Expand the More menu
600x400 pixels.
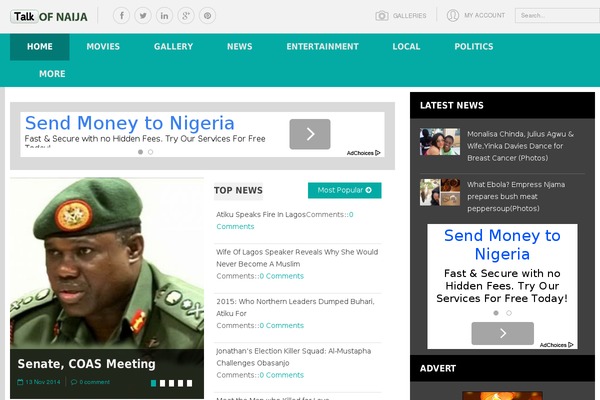tap(52, 74)
